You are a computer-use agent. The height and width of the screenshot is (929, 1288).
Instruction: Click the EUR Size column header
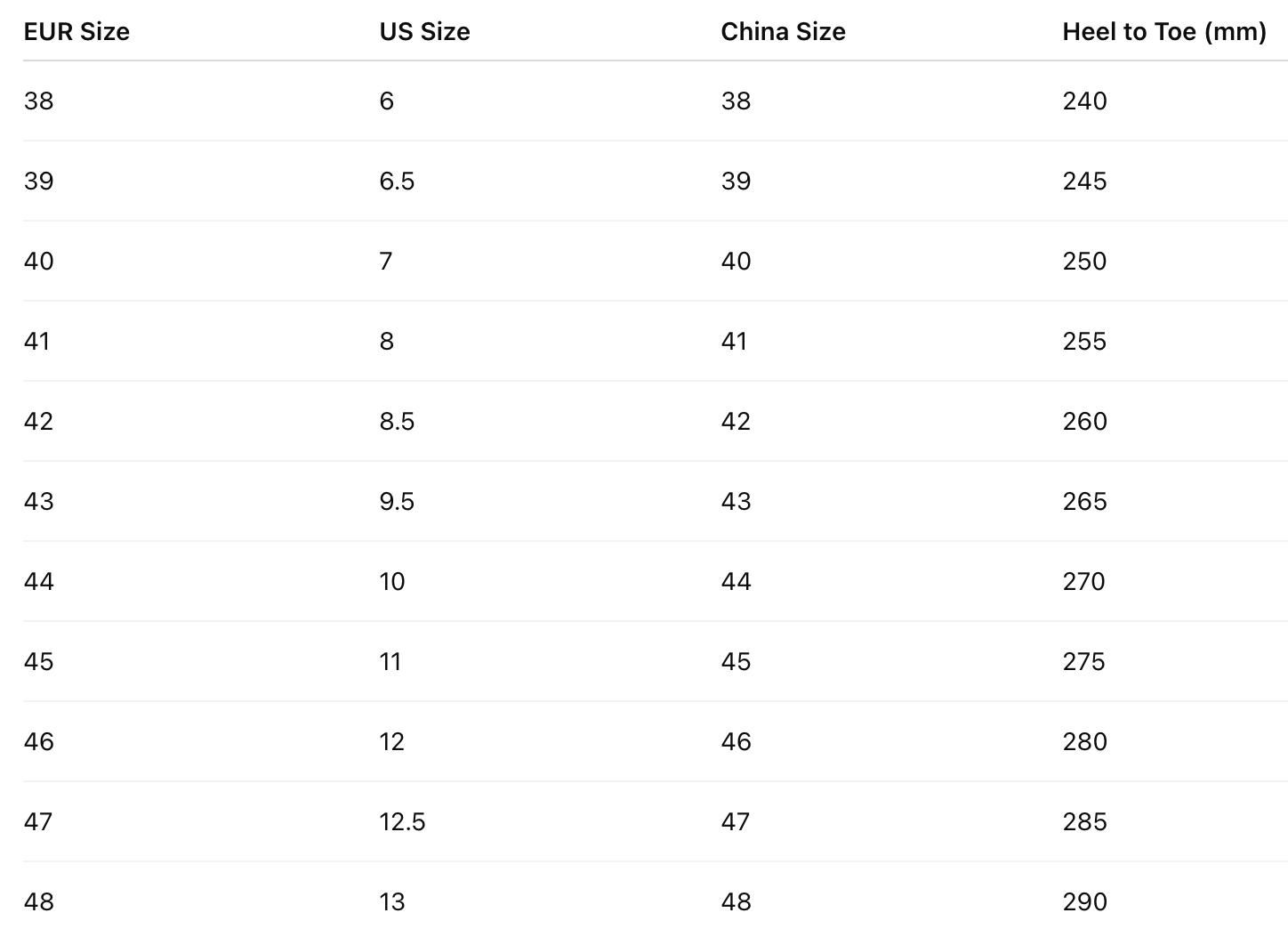click(76, 32)
